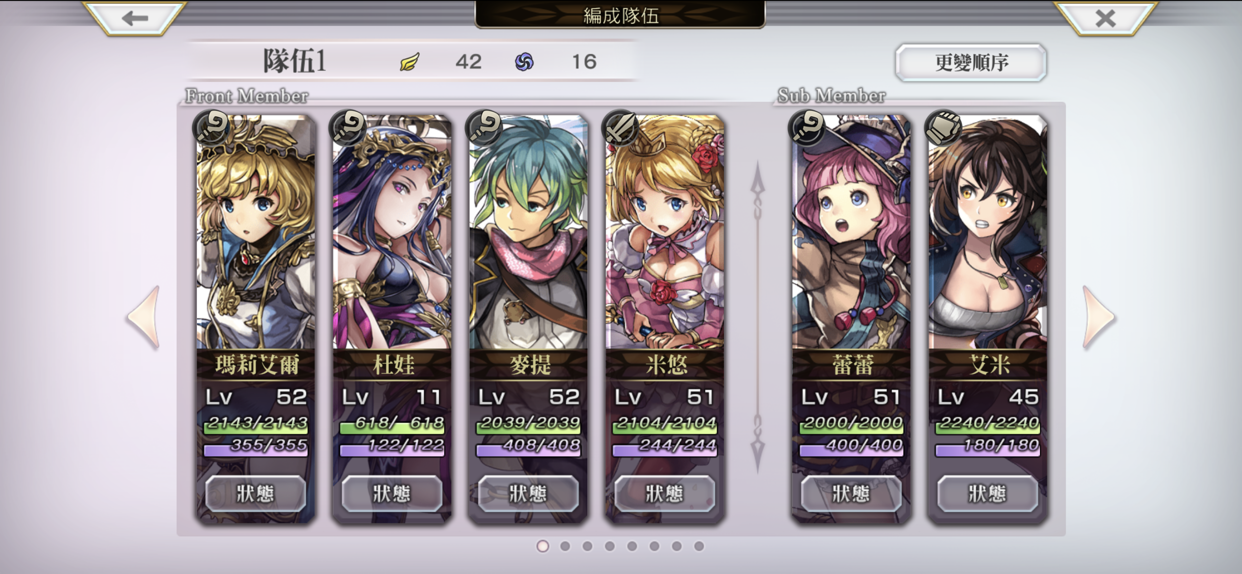Image resolution: width=1242 pixels, height=574 pixels.
Task: Close the team formation screen
Action: tap(1105, 17)
